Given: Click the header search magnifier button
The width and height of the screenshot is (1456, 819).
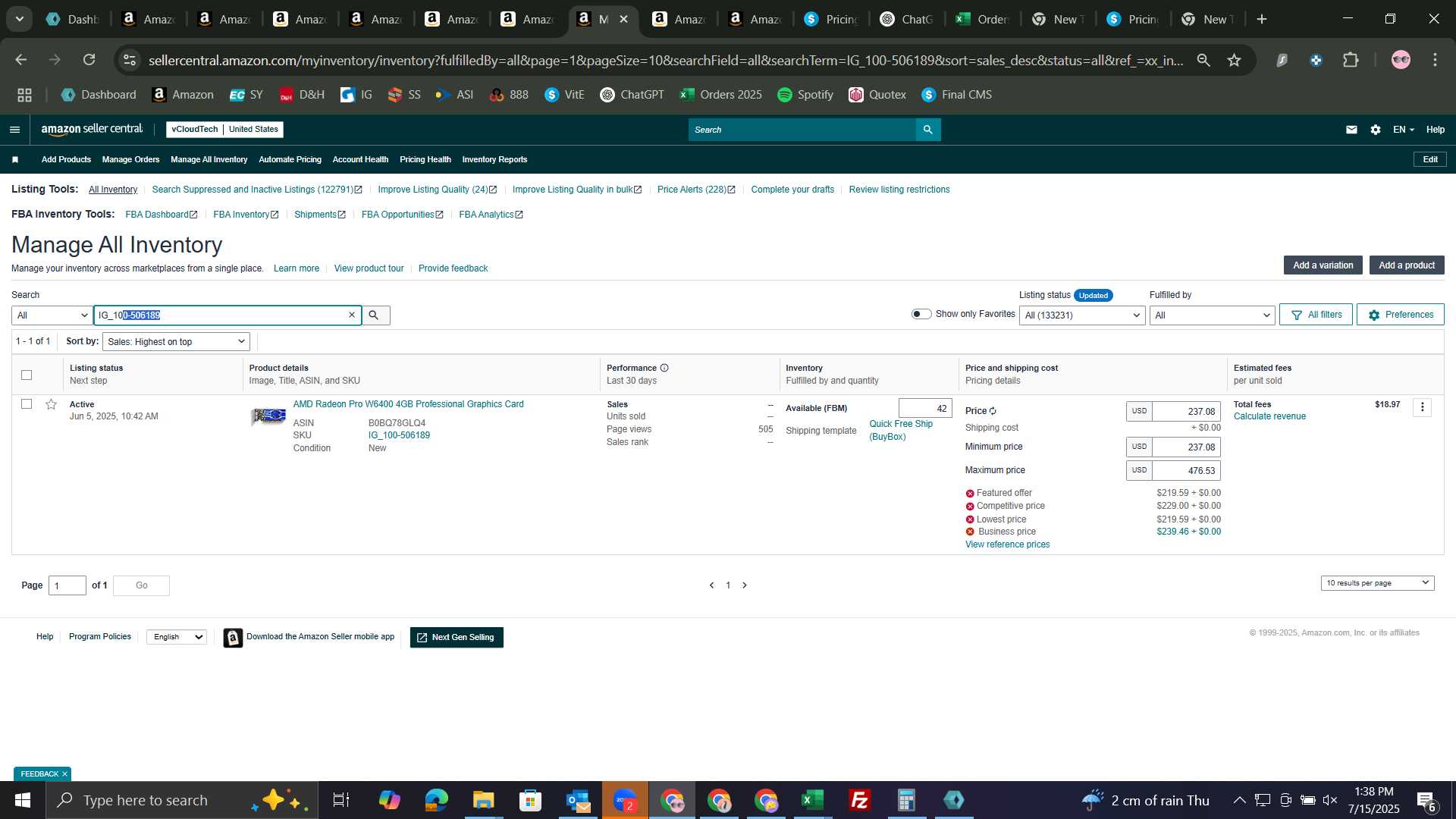Looking at the screenshot, I should pos(928,130).
